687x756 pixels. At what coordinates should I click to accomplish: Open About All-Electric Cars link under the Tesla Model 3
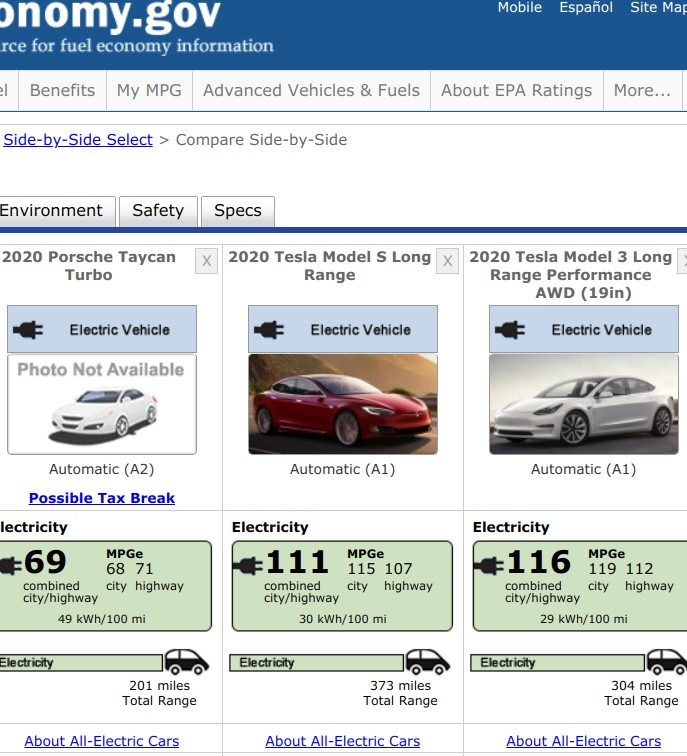coord(584,741)
